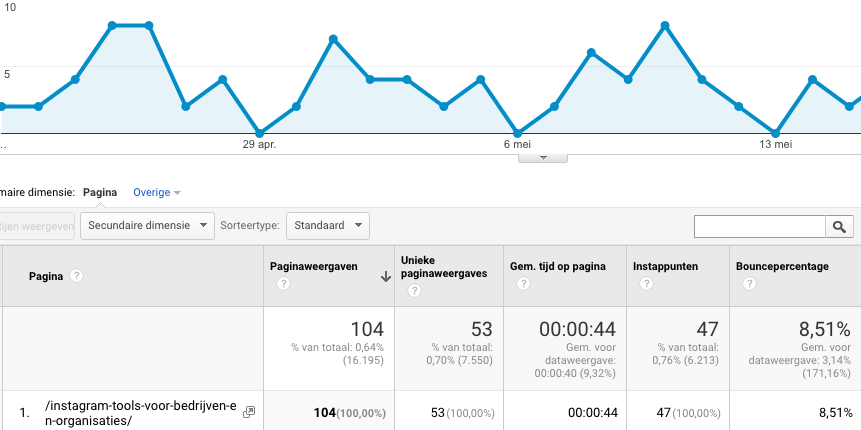This screenshot has height=430, width=861.
Task: Click the chart data point at 6 mei
Action: [517, 133]
